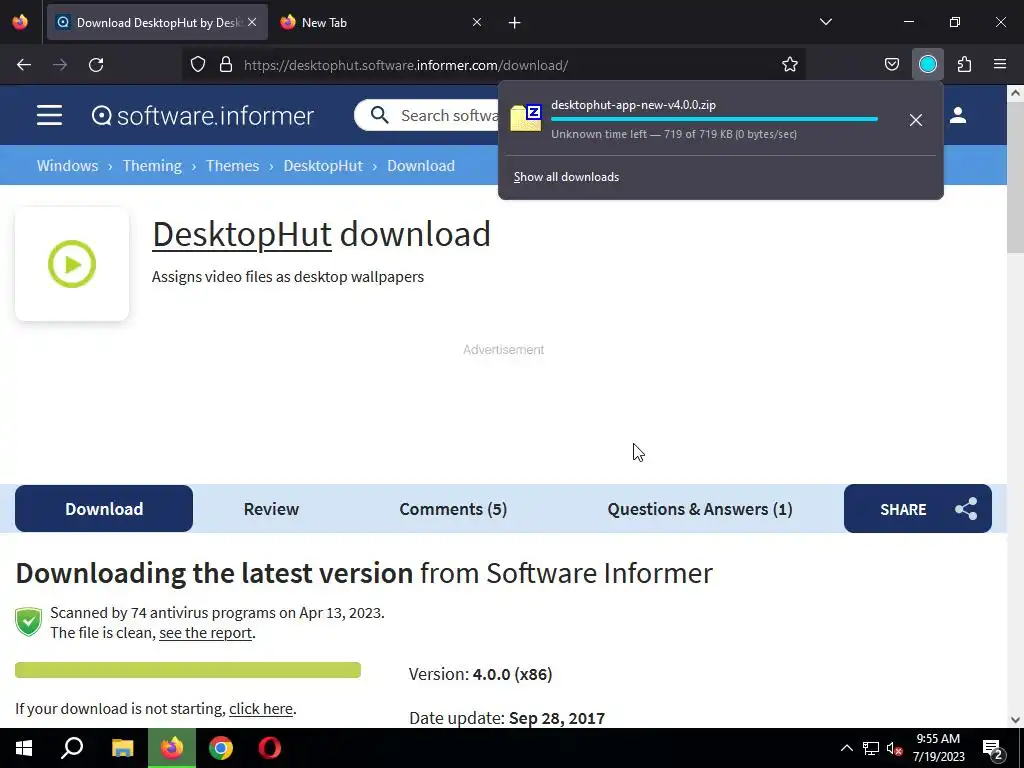Image resolution: width=1024 pixels, height=768 pixels.
Task: View site info via the padlock icon
Action: 226,65
